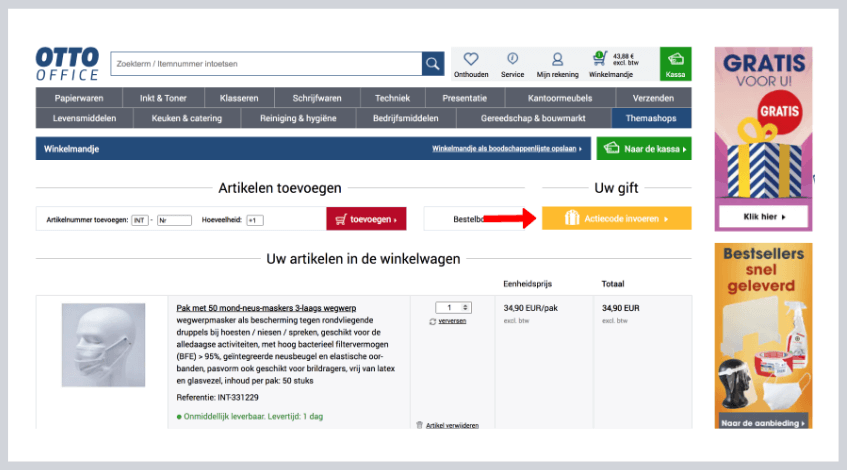This screenshot has width=847, height=470.
Task: Open the Kantoormeubels menu
Action: click(560, 98)
